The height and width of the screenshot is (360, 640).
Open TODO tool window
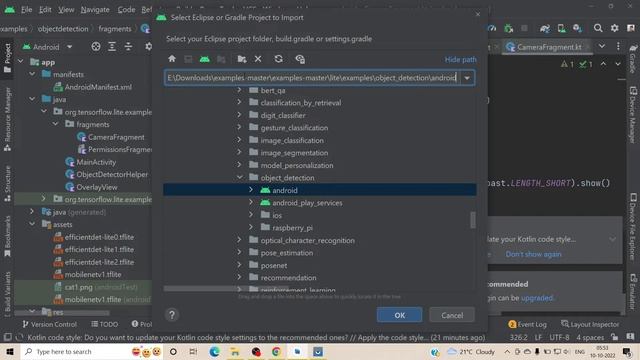click(105, 324)
